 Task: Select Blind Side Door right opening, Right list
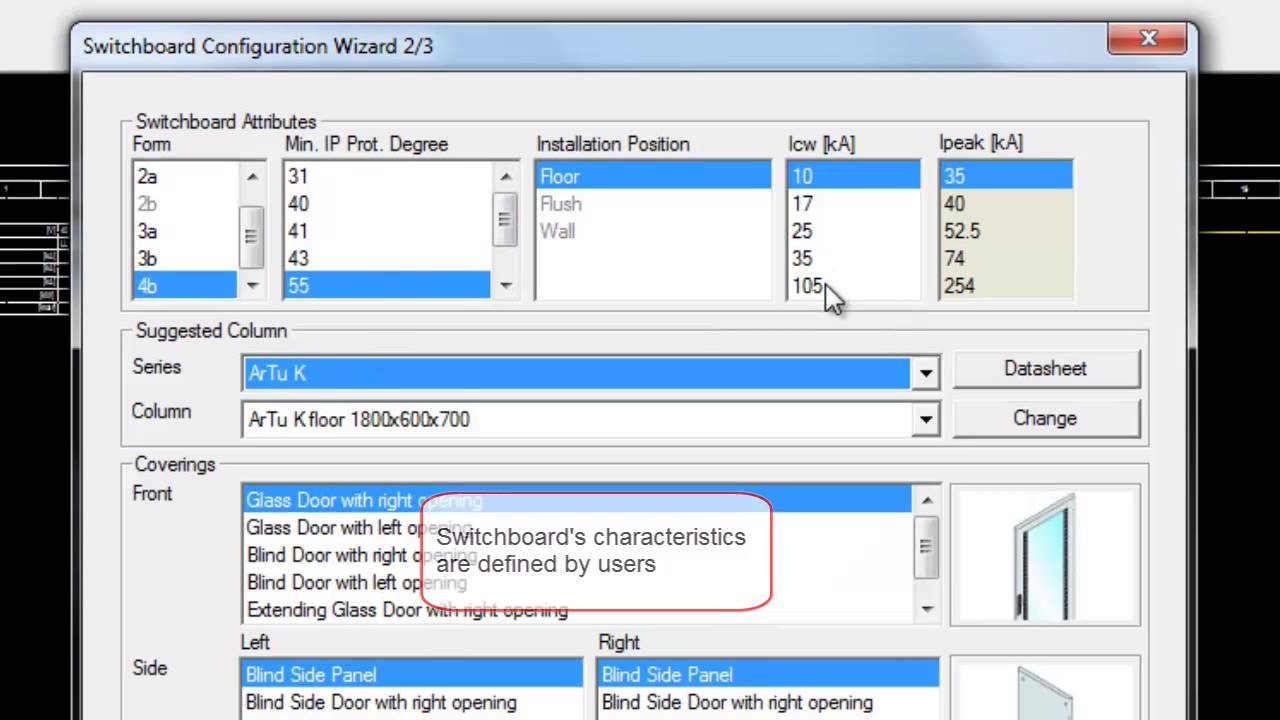coord(768,703)
